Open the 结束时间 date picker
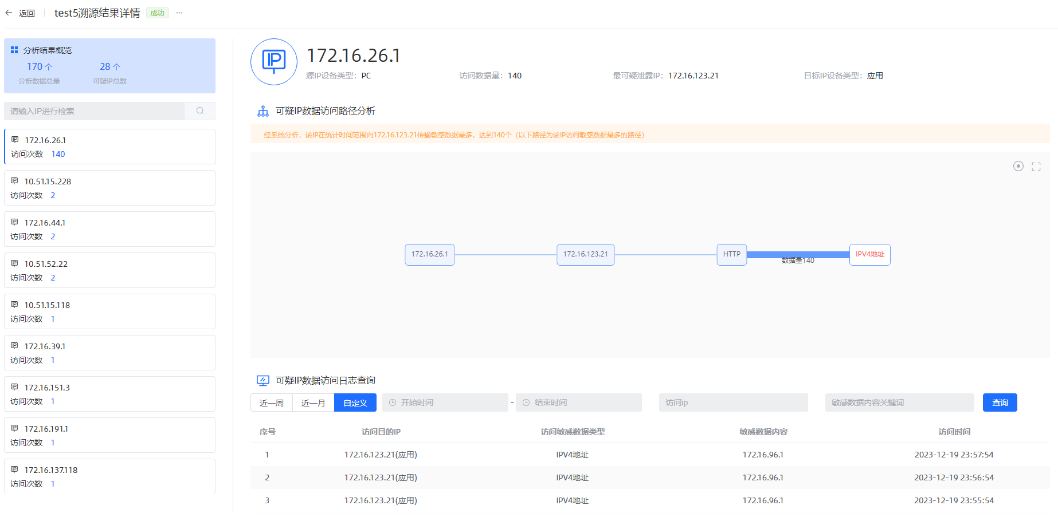 [x=579, y=403]
